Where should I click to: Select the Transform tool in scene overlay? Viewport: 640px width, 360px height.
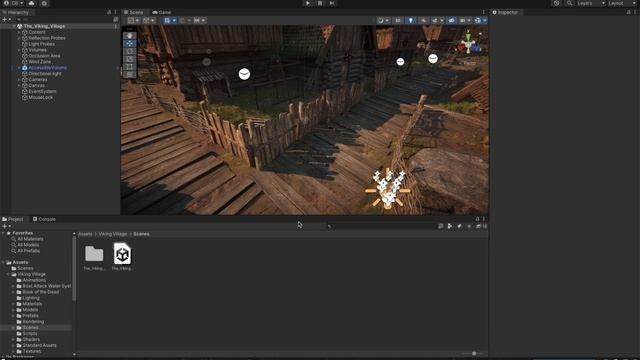click(130, 74)
